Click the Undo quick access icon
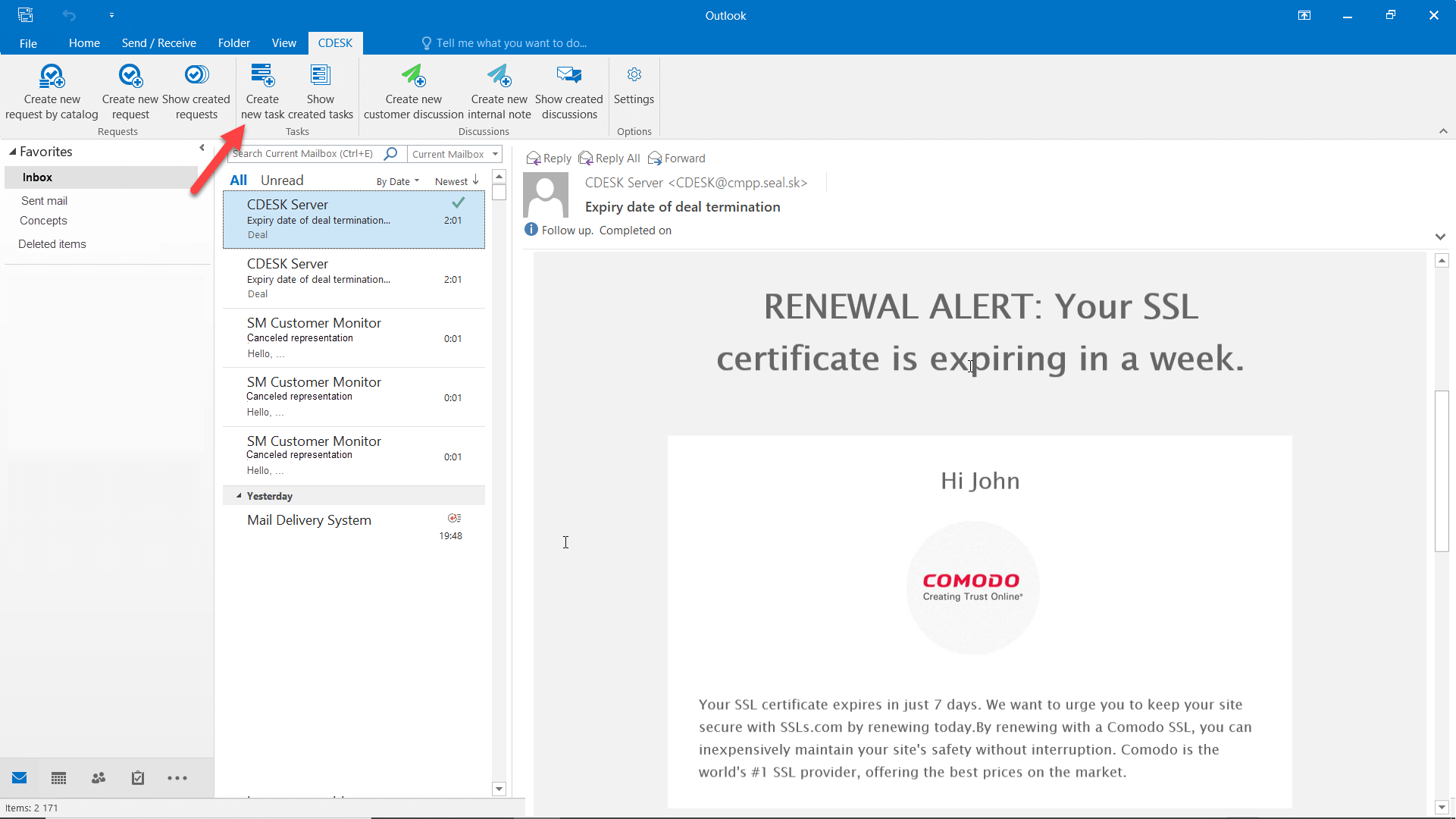1456x819 pixels. click(69, 14)
